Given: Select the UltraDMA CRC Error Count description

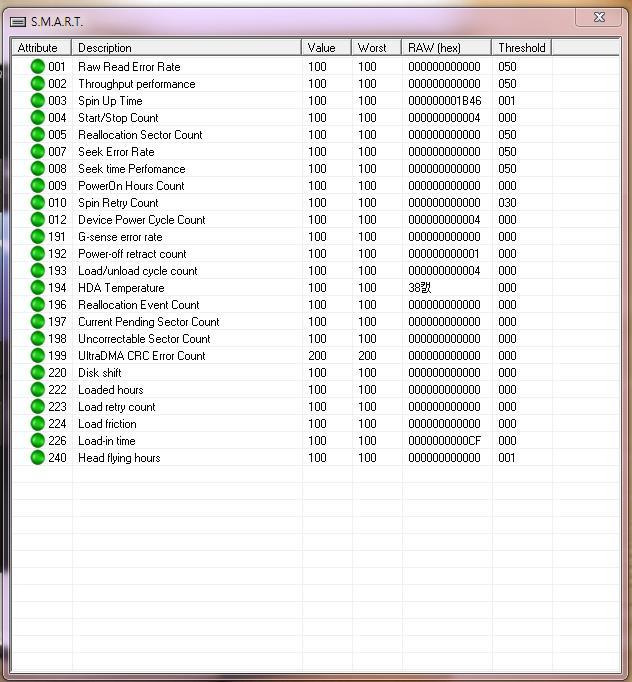Looking at the screenshot, I should click(x=141, y=355).
